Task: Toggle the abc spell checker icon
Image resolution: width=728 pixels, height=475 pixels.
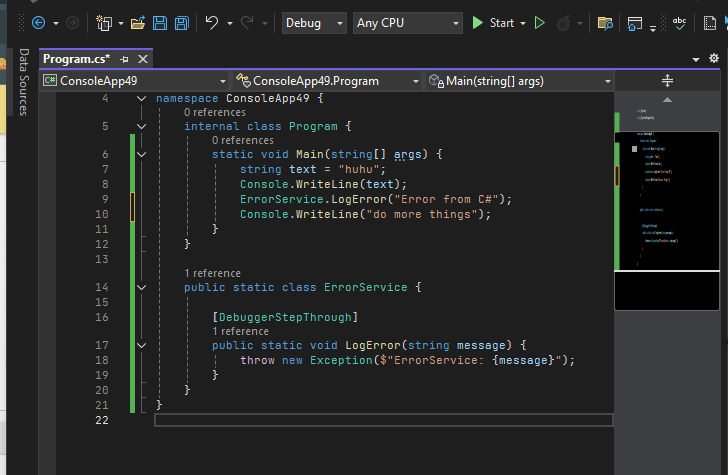Action: pyautogui.click(x=679, y=23)
